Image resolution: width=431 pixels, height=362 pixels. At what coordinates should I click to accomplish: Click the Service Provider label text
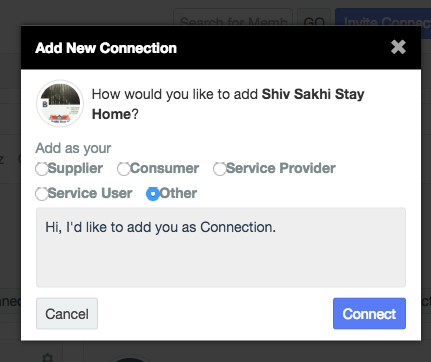pyautogui.click(x=281, y=168)
